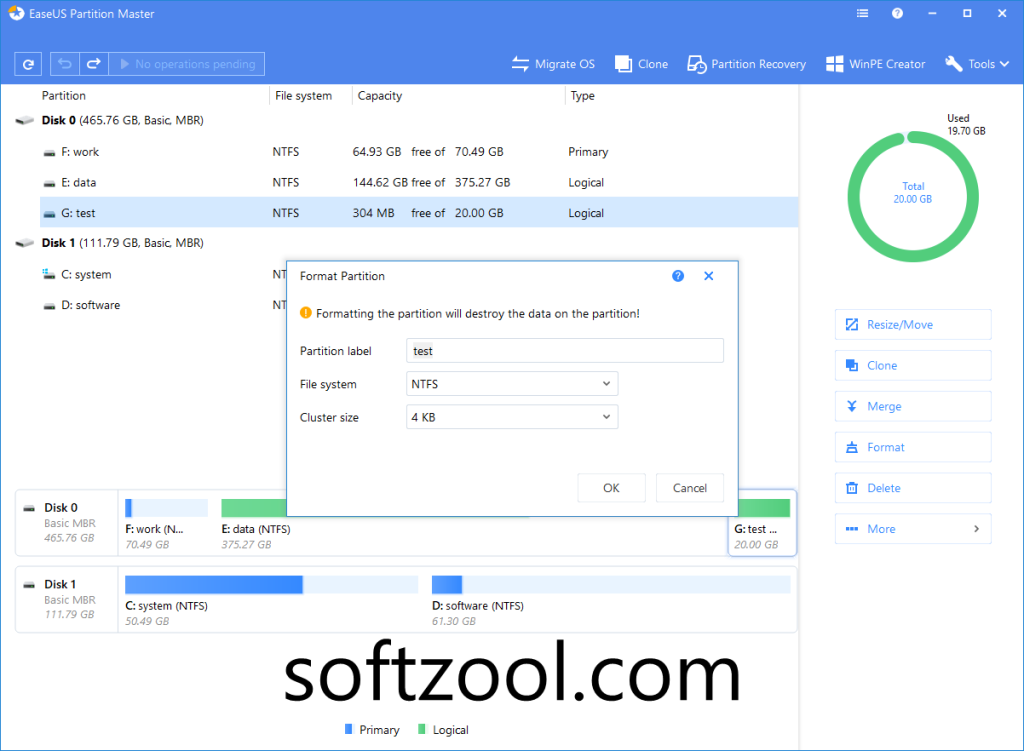Screen dimensions: 1024x751
Task: Open the Clone tool from the toolbar
Action: coord(641,63)
